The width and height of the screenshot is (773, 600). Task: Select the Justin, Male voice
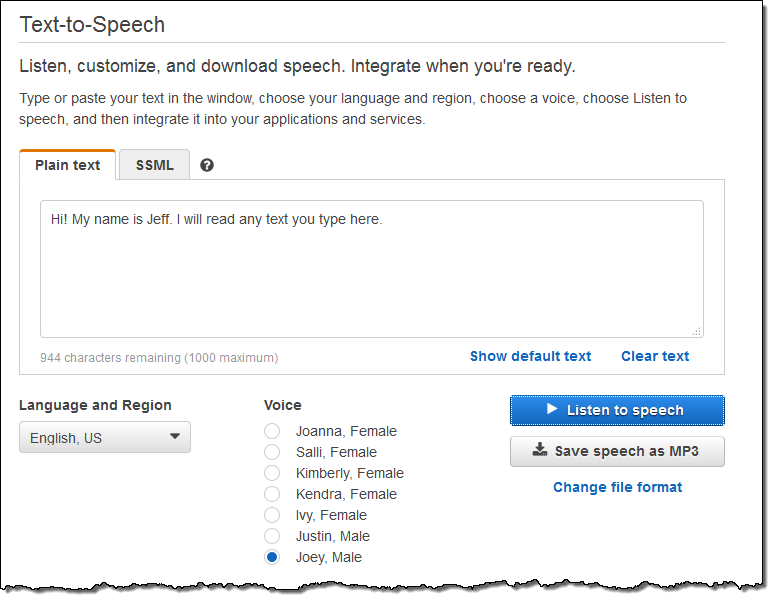coord(272,536)
